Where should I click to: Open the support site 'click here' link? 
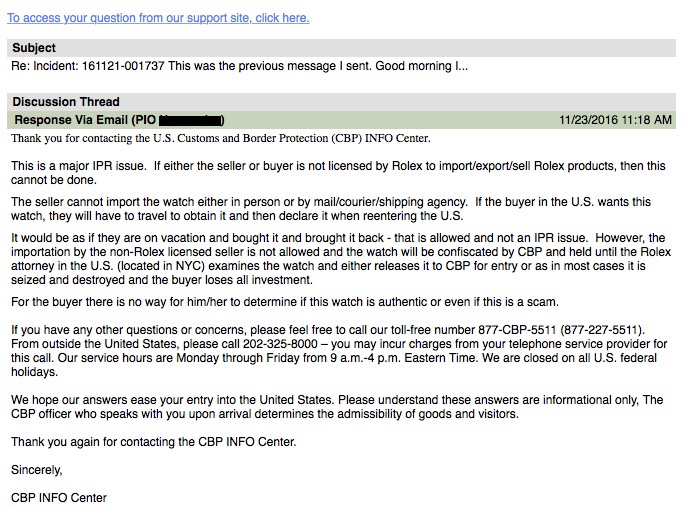click(x=158, y=18)
